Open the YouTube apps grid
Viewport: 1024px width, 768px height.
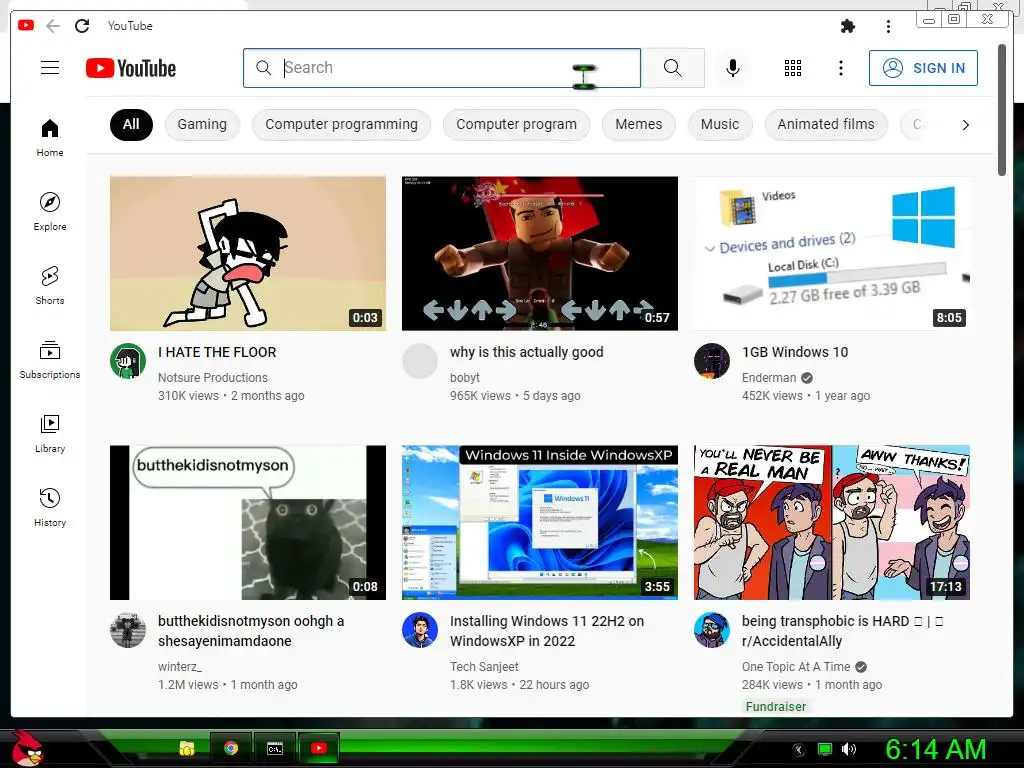793,68
